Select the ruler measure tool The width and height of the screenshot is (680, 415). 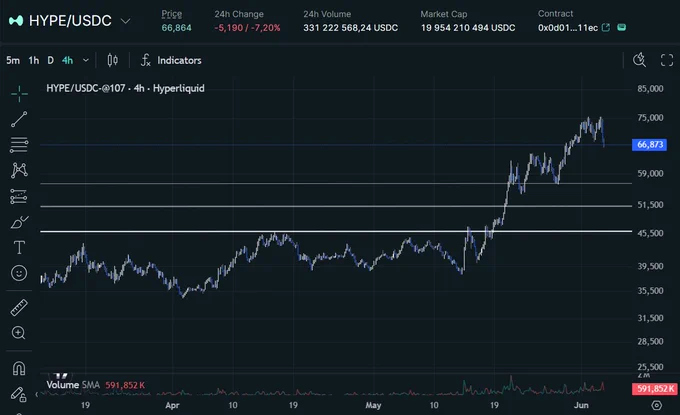[19, 307]
